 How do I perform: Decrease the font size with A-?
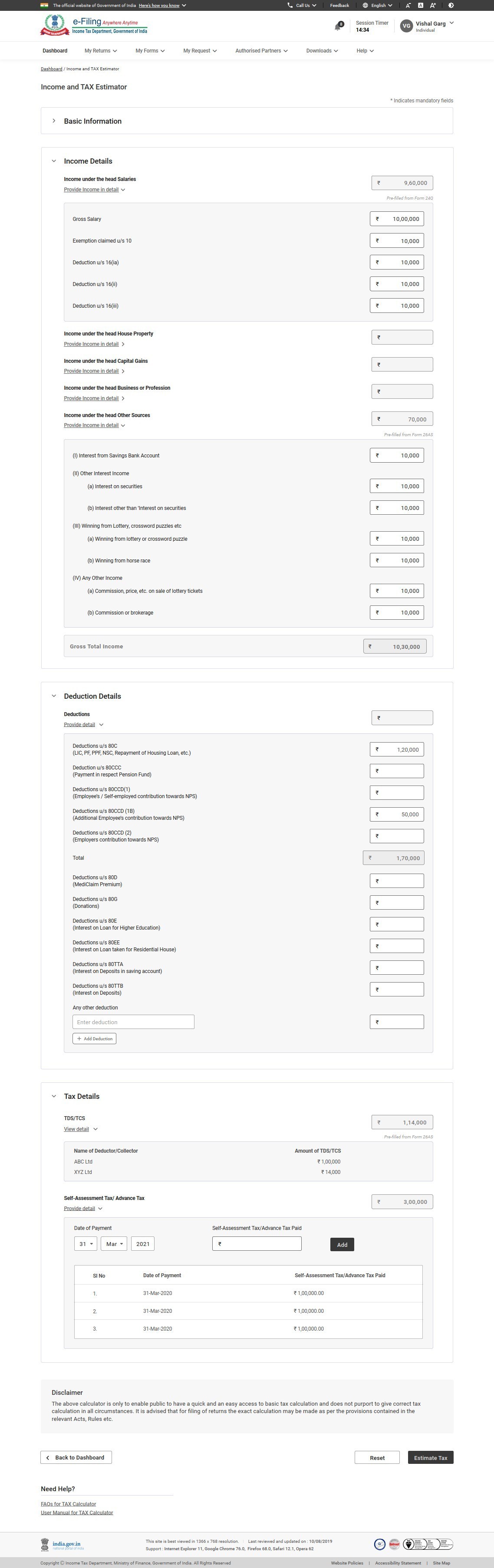click(408, 6)
